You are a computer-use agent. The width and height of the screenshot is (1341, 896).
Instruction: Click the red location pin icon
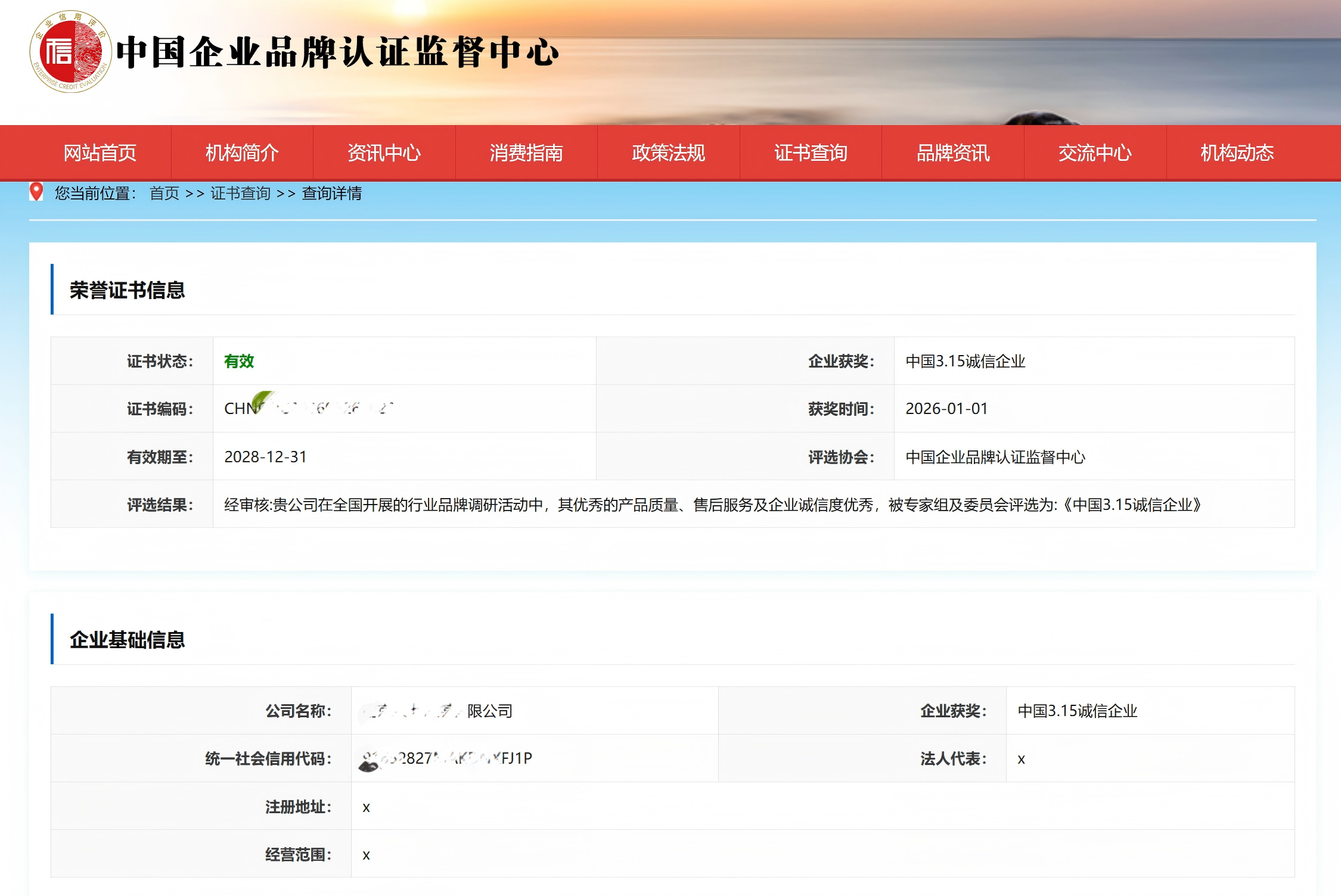[36, 192]
